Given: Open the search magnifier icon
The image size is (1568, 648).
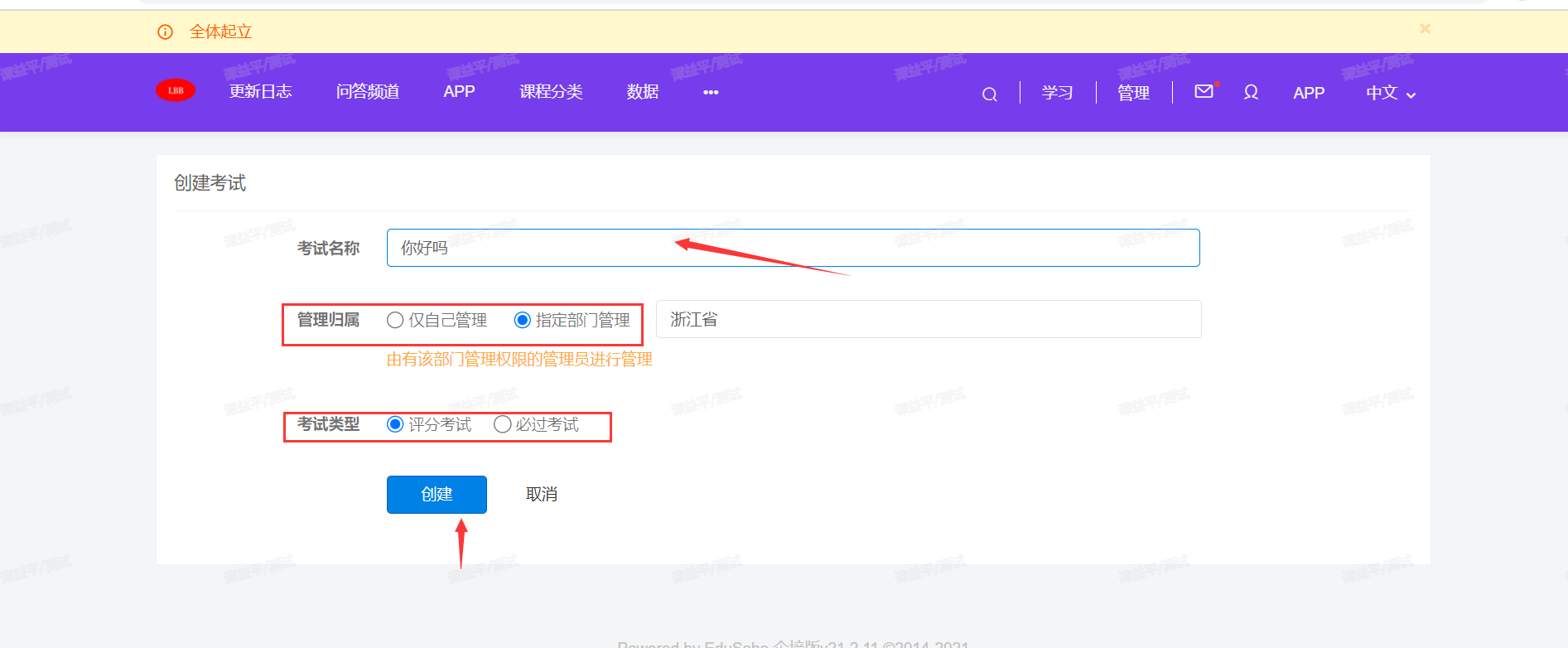Looking at the screenshot, I should 989,94.
